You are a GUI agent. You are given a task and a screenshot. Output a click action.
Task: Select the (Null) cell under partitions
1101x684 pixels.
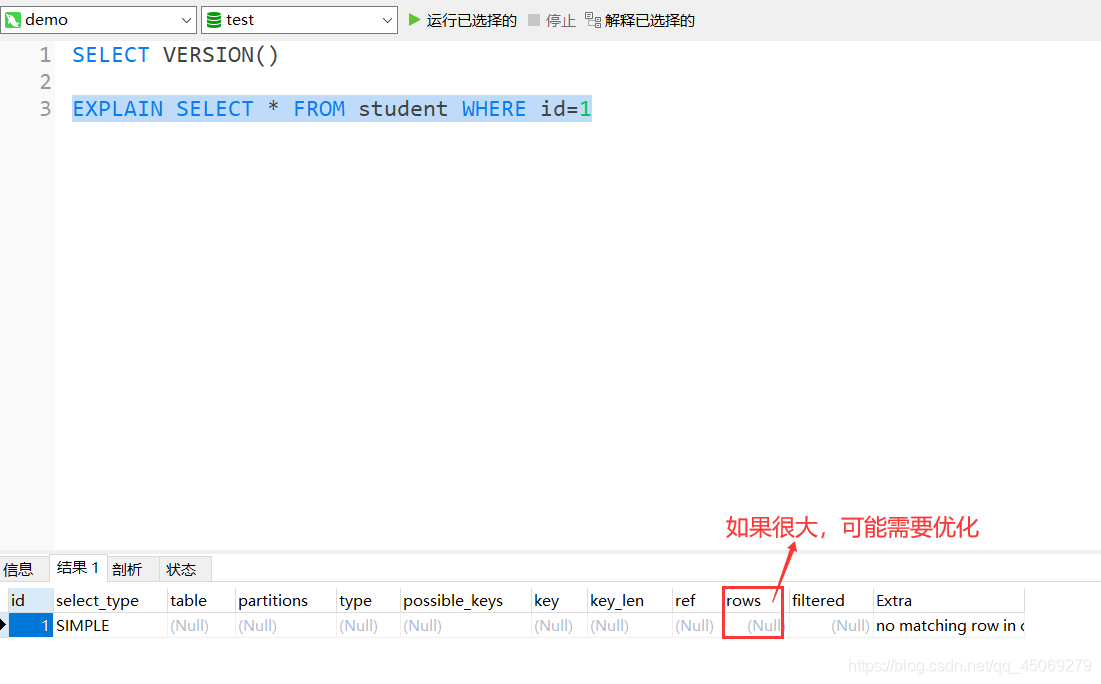tap(286, 625)
